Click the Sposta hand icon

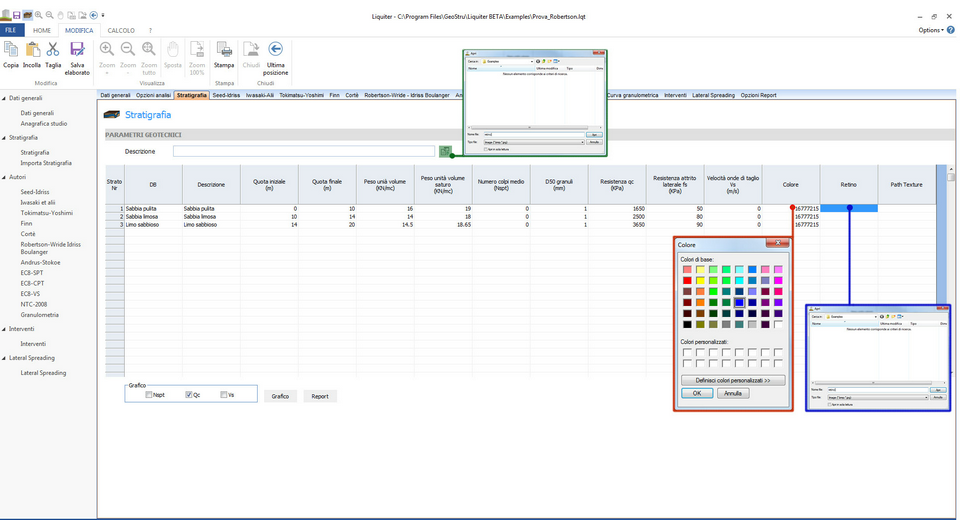173,50
